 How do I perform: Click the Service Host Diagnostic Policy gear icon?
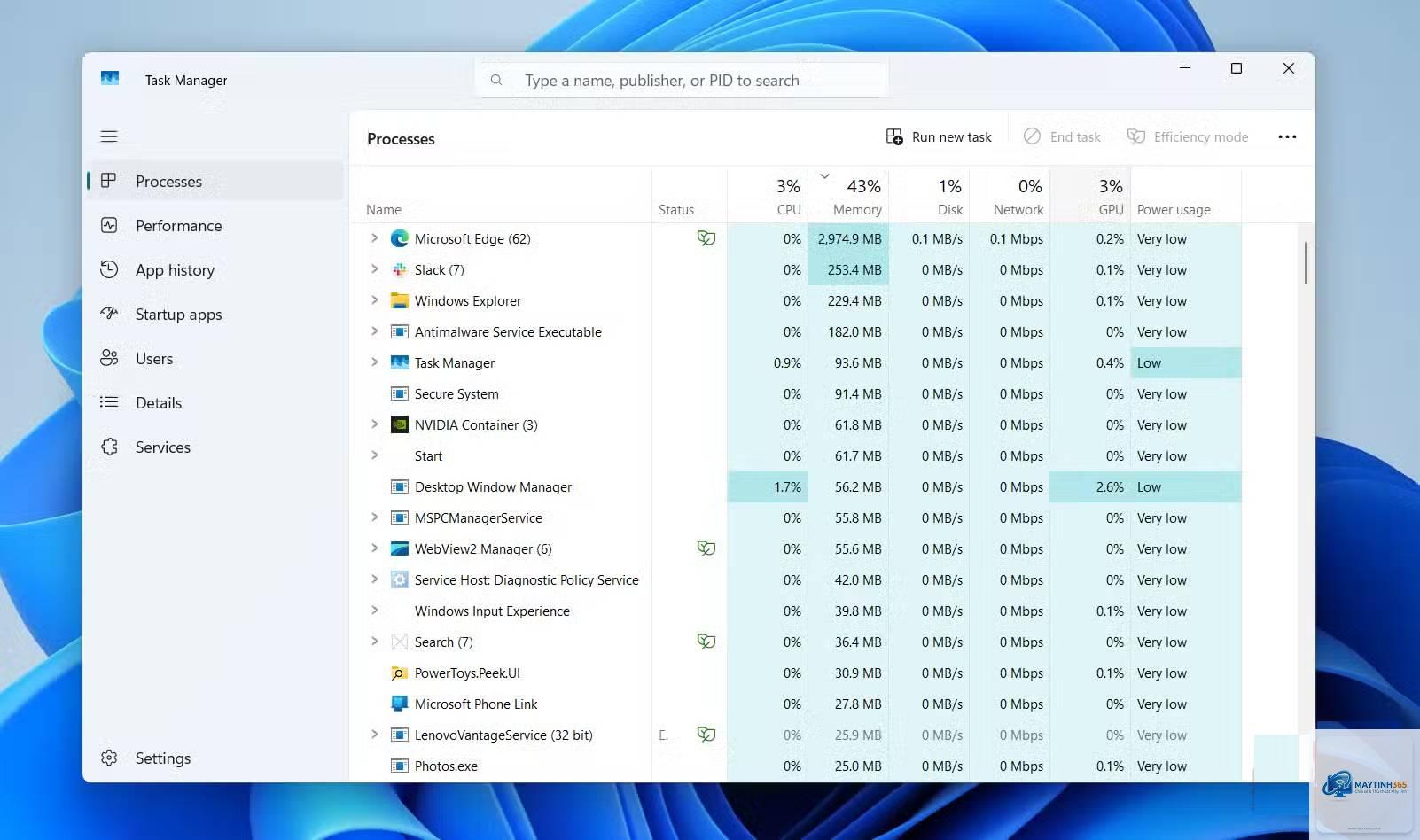point(400,579)
